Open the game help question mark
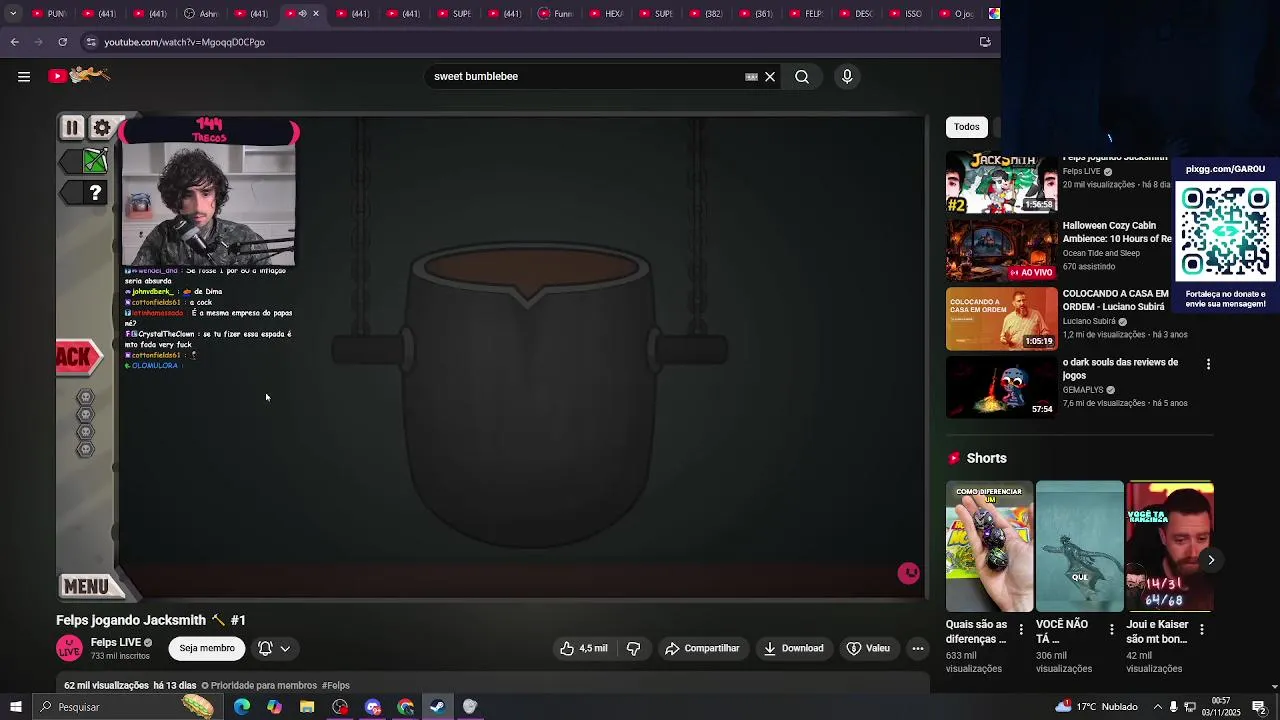This screenshot has height=720, width=1280. click(95, 193)
